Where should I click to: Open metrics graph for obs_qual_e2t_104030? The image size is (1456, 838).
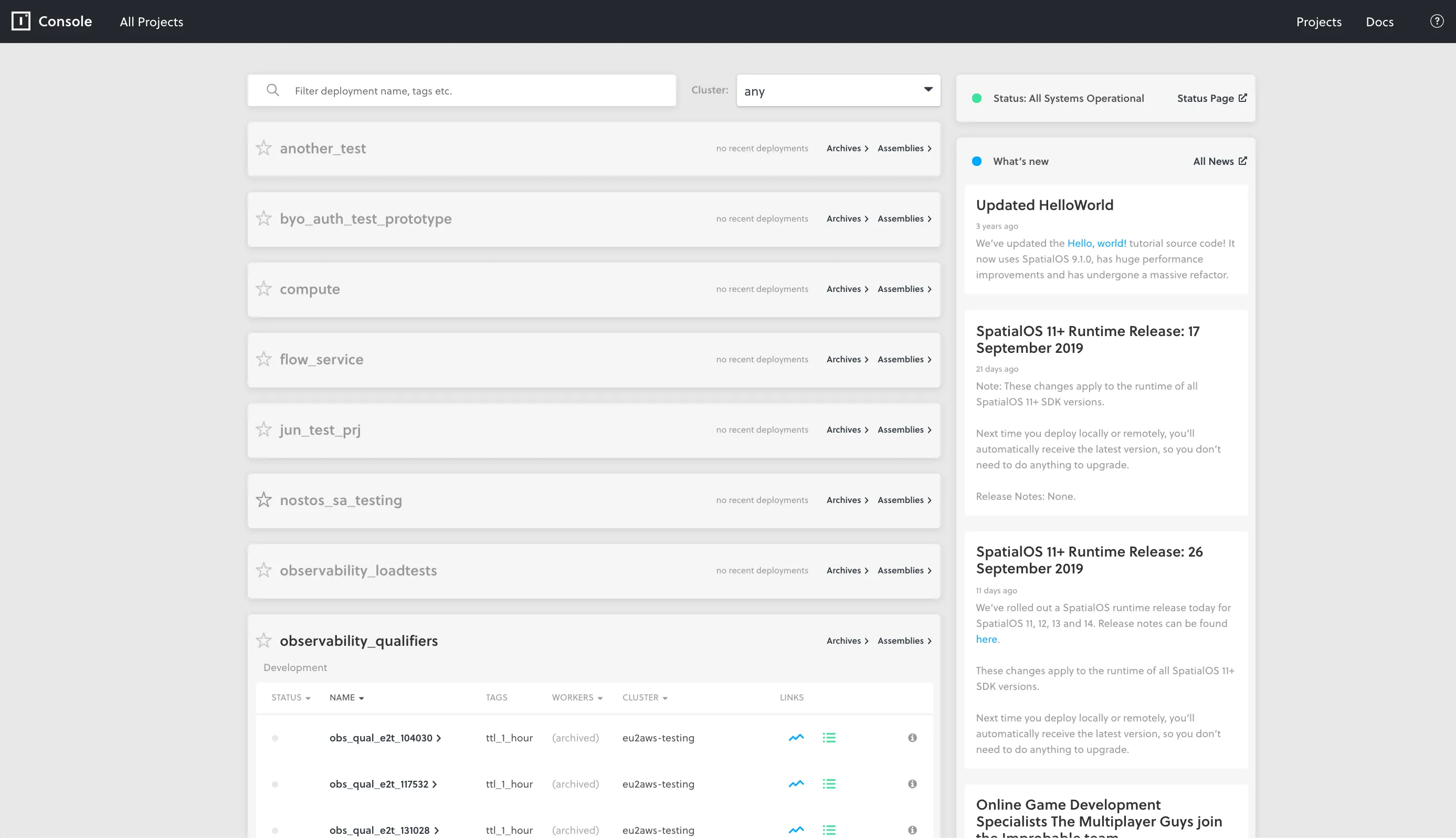click(x=796, y=738)
